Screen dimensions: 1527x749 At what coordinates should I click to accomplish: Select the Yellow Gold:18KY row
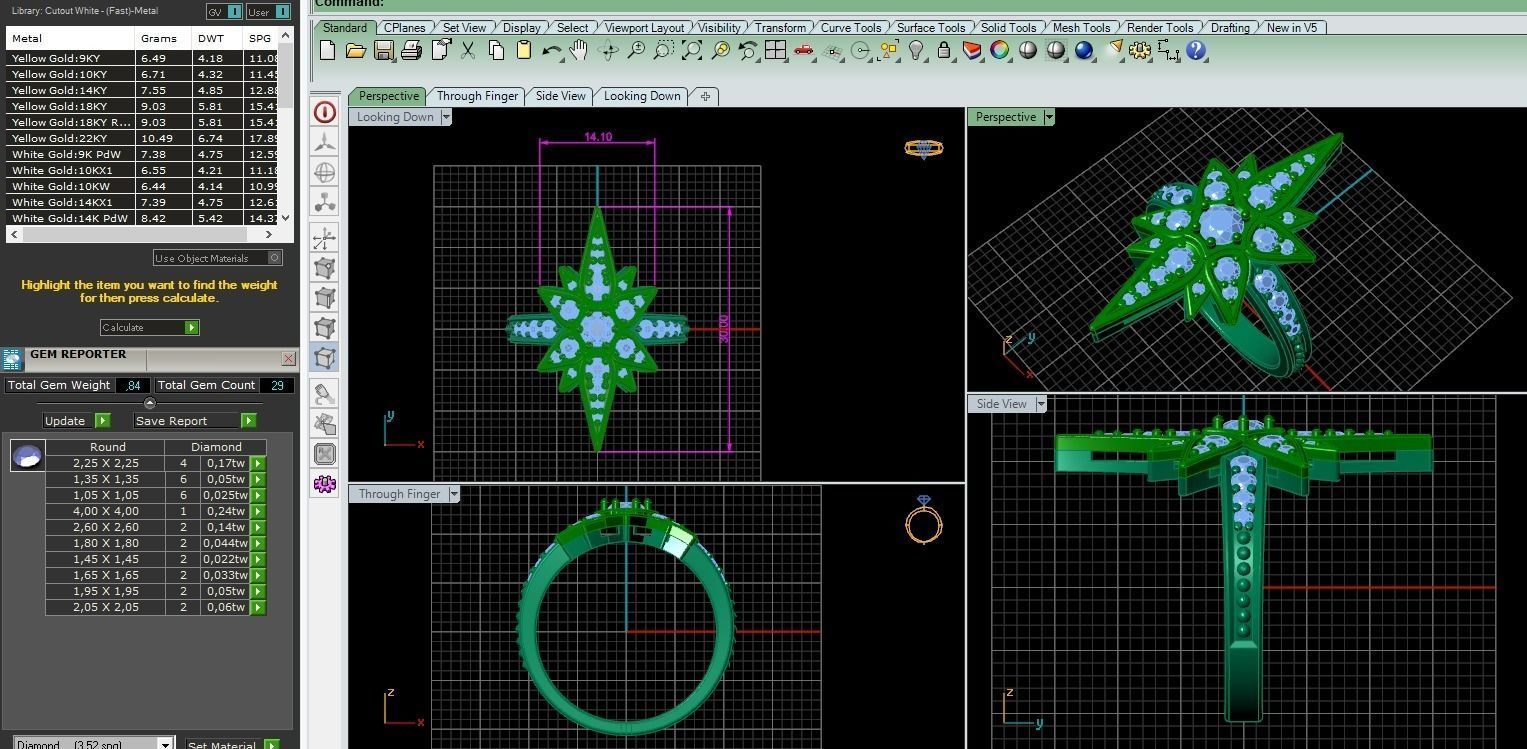point(141,106)
